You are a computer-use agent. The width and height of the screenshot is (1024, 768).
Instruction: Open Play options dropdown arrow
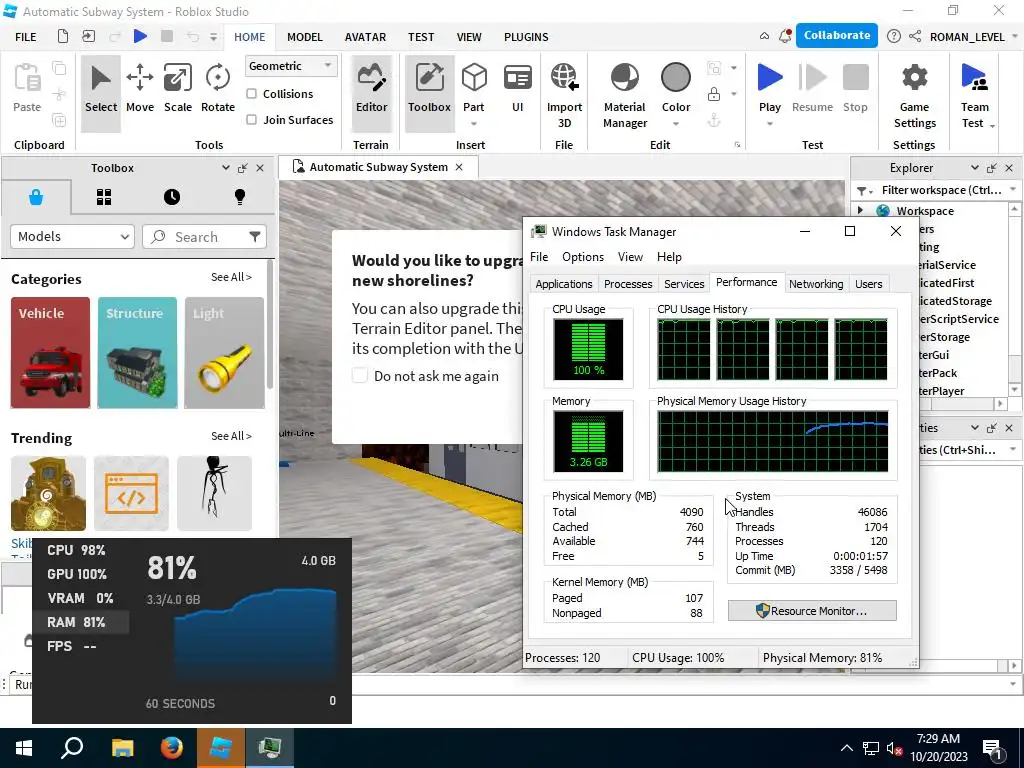point(770,123)
